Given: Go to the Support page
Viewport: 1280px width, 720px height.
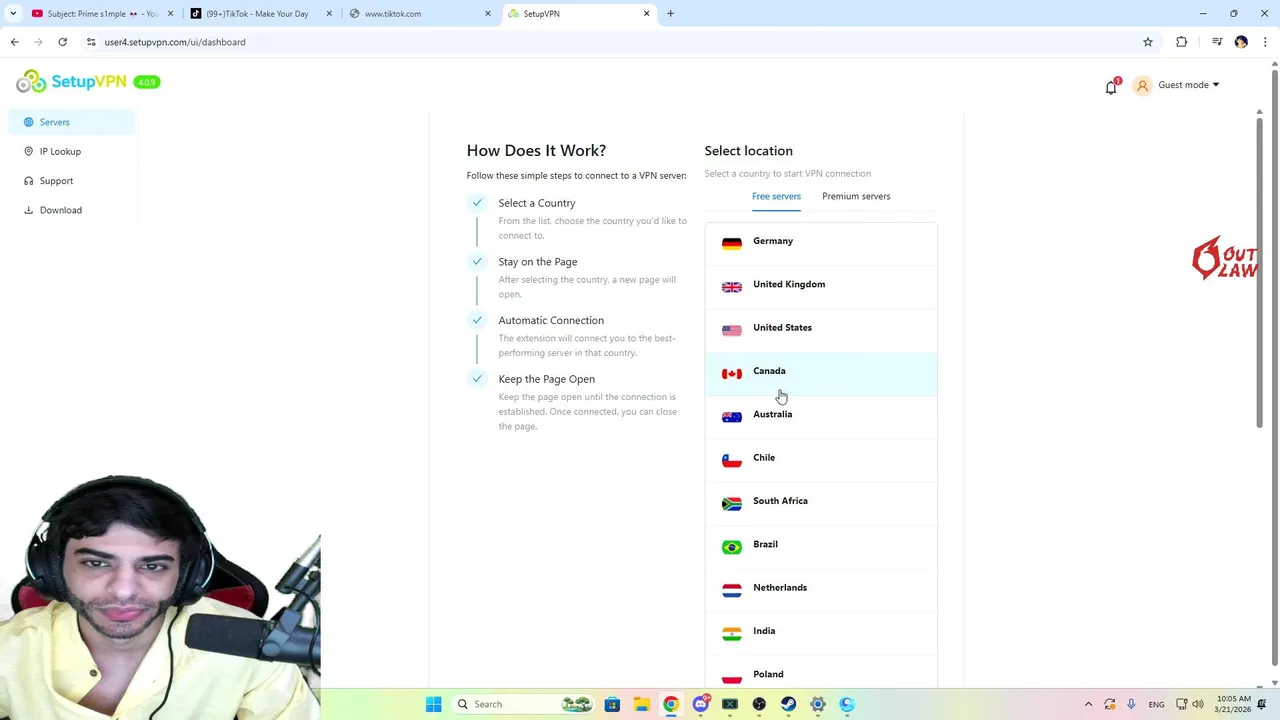Looking at the screenshot, I should (56, 181).
